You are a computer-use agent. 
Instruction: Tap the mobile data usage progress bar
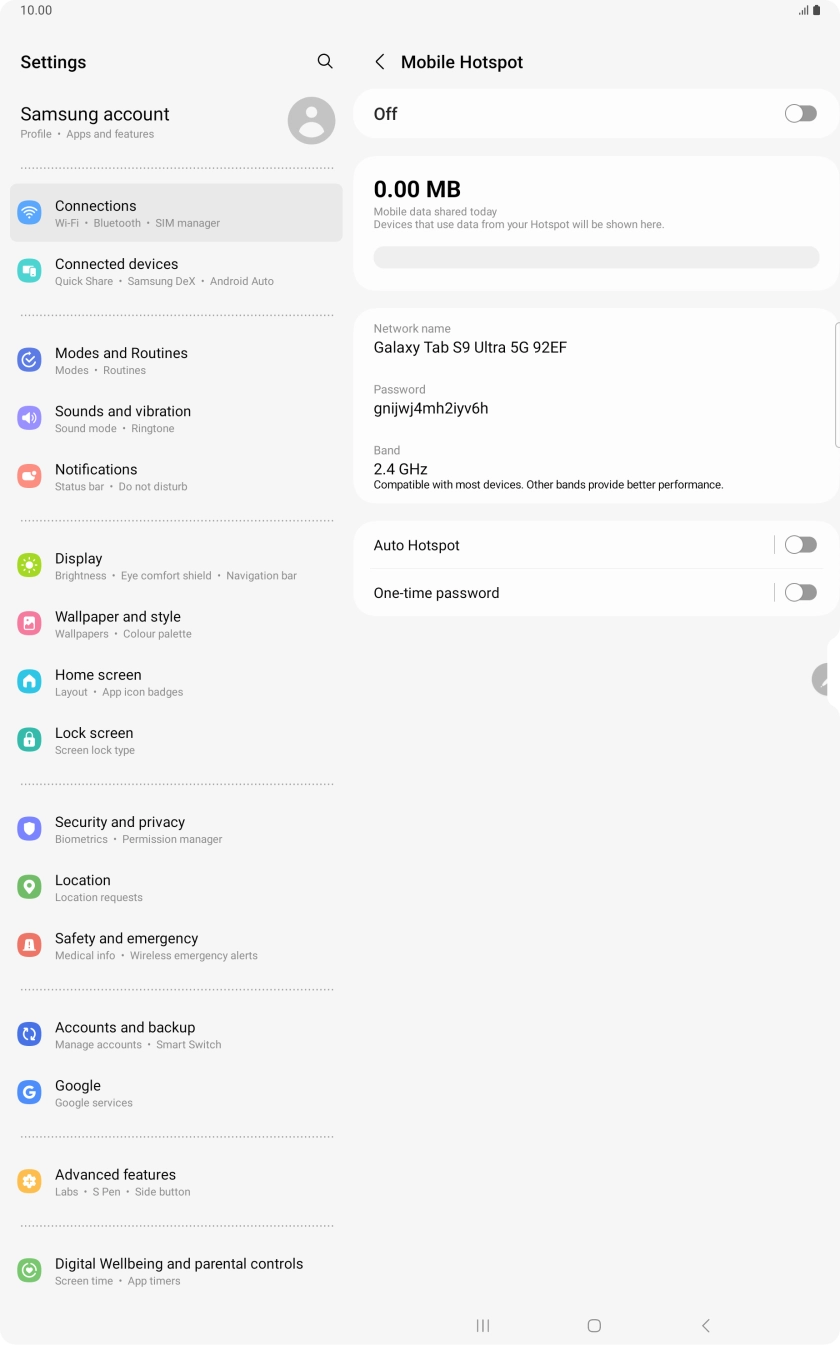(x=596, y=258)
